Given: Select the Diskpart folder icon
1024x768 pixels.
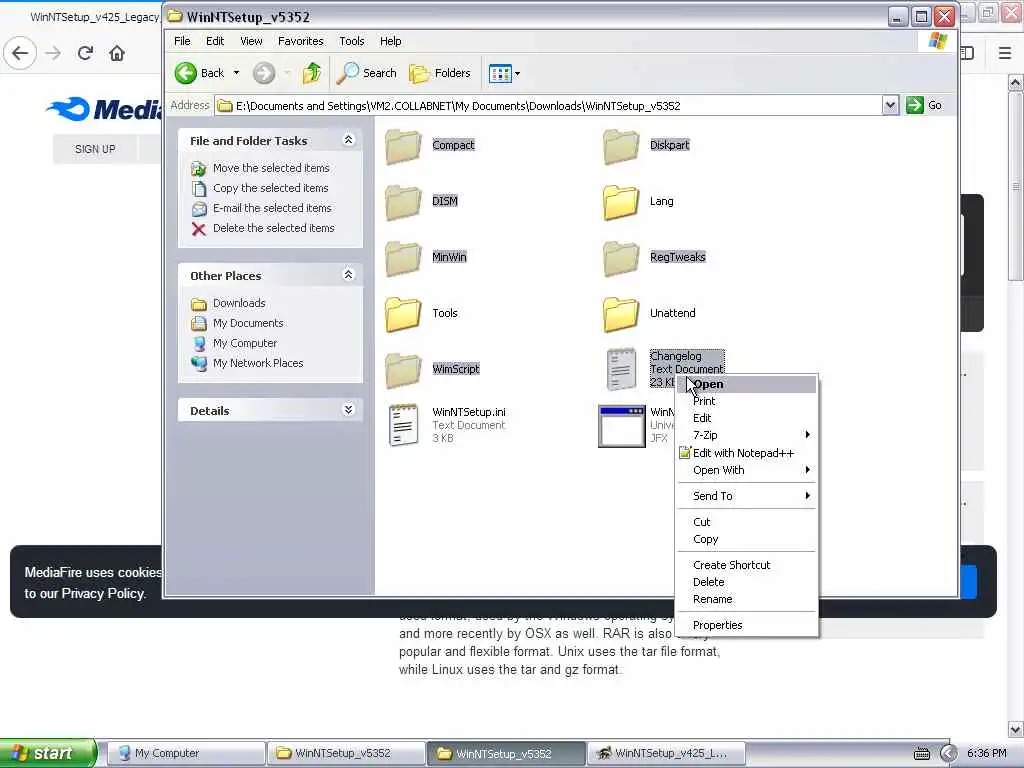Looking at the screenshot, I should click(620, 146).
